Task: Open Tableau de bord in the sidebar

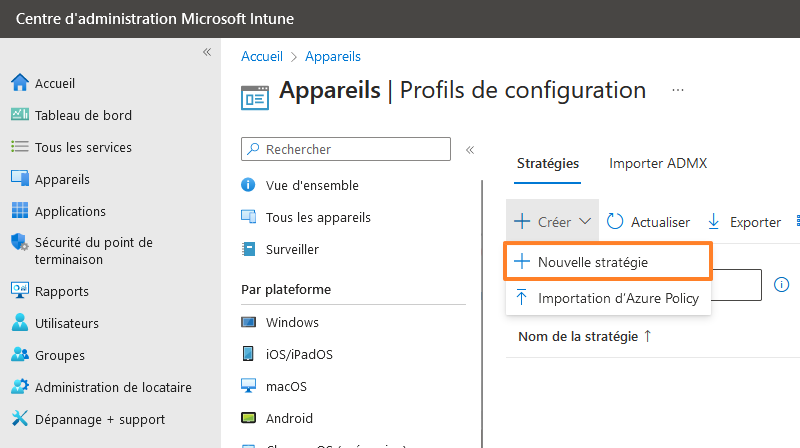Action: point(83,115)
